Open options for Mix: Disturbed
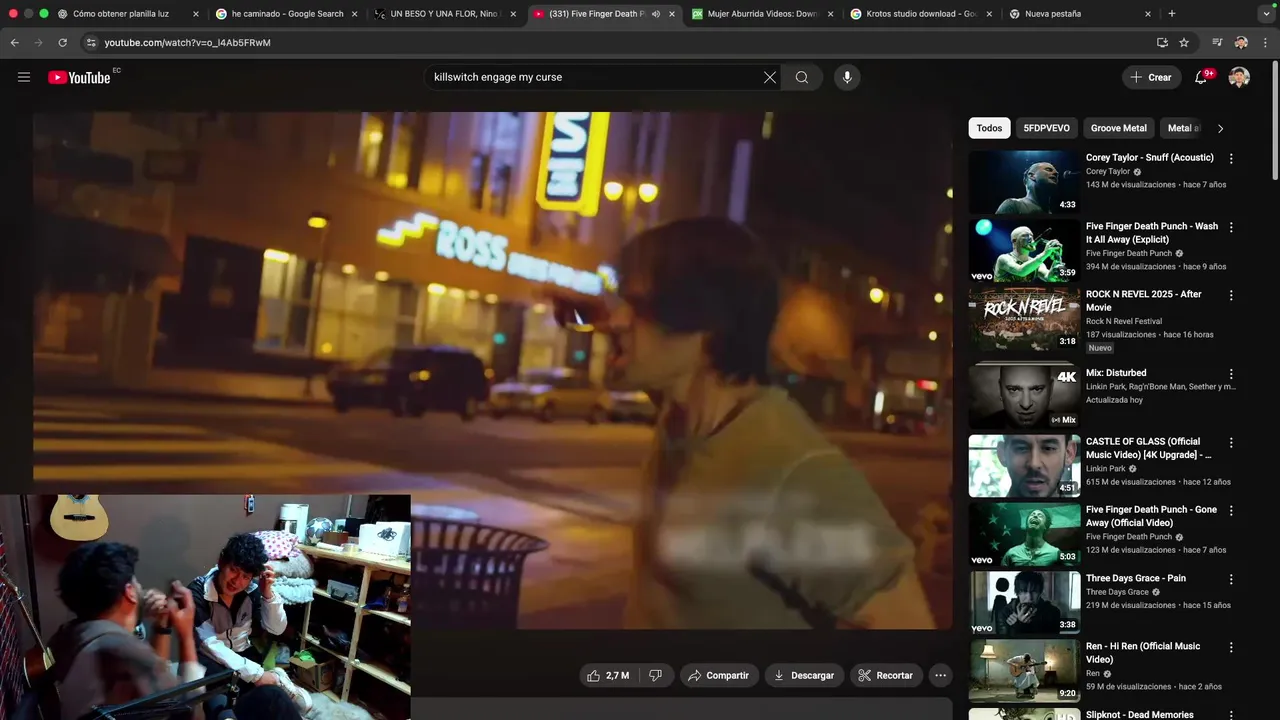Viewport: 1280px width, 720px height. point(1231,374)
